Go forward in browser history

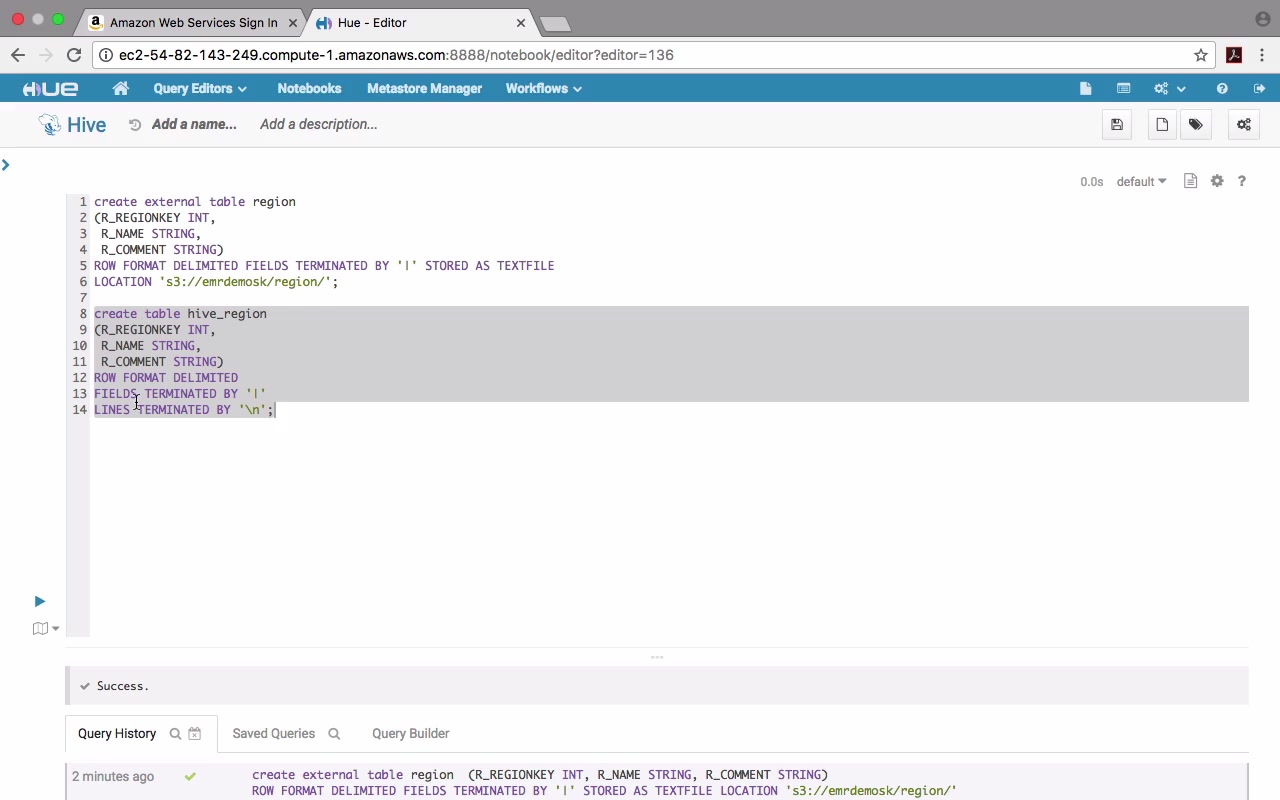click(46, 55)
